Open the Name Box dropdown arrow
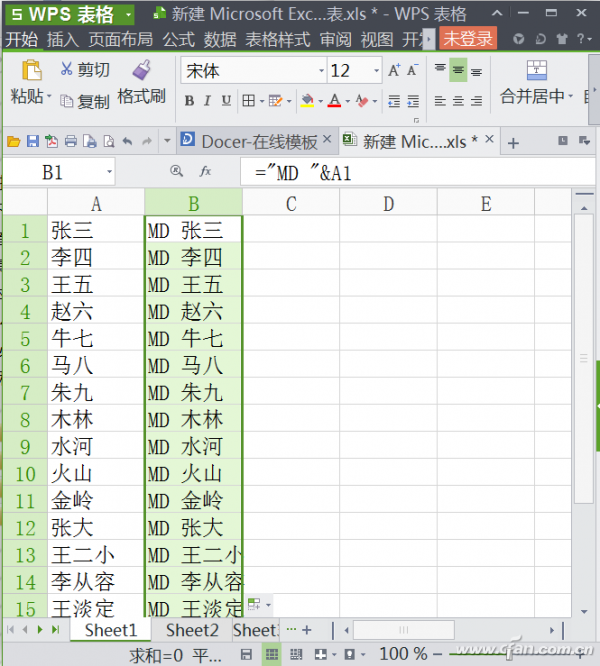The height and width of the screenshot is (666, 600). (x=109, y=172)
